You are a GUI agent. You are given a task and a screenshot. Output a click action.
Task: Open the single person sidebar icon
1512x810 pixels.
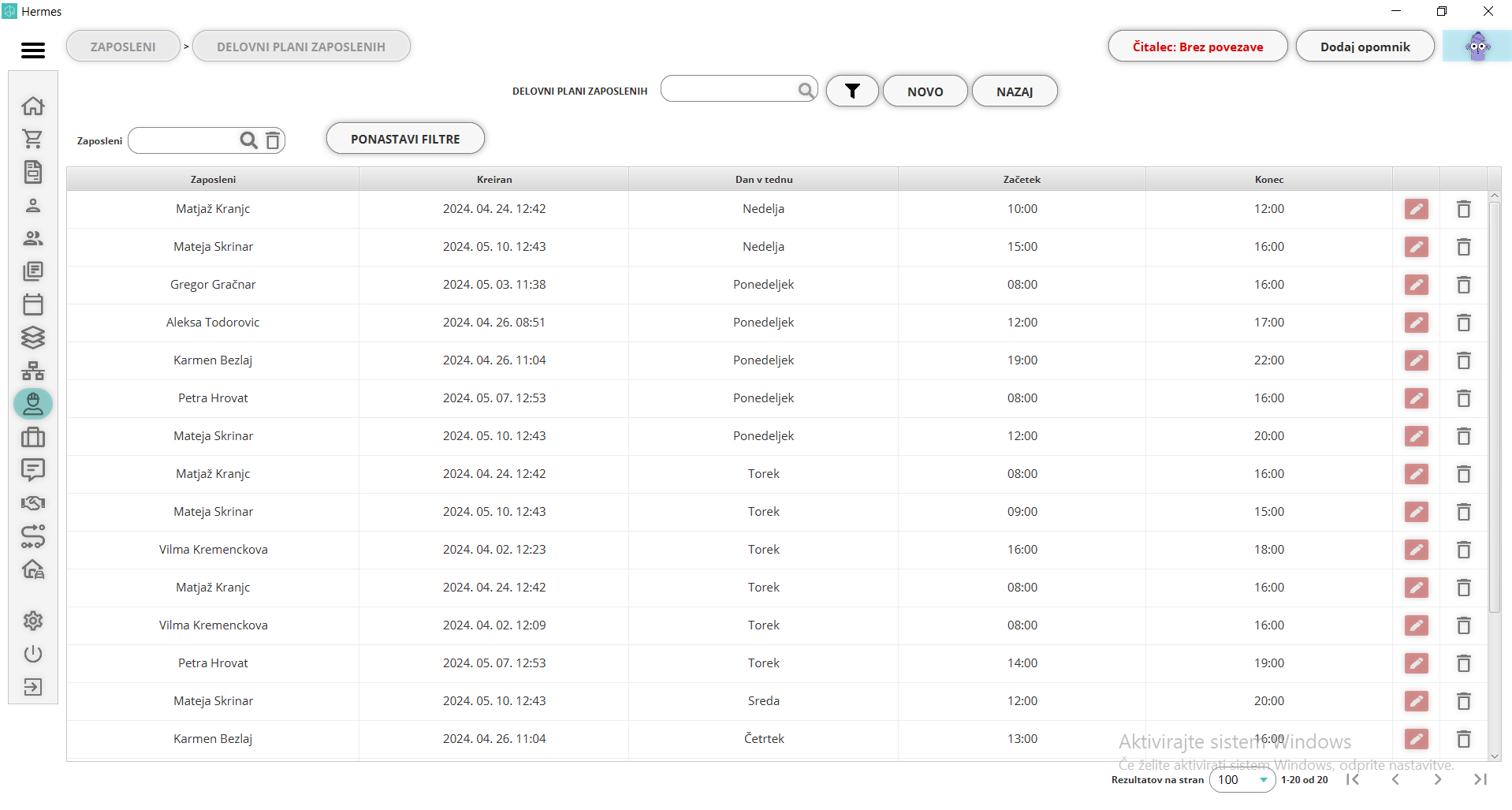coord(33,205)
